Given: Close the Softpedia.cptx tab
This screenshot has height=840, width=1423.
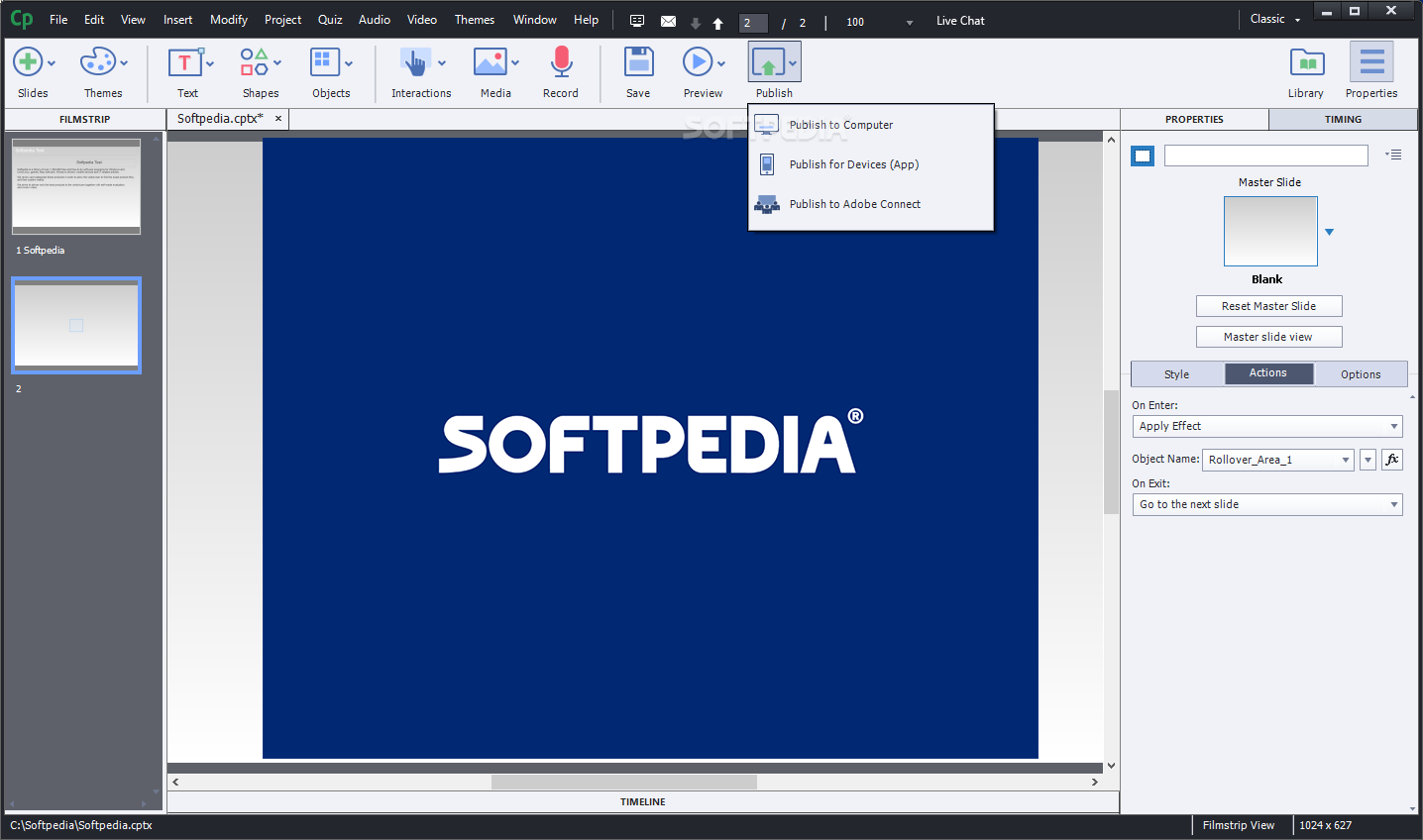Looking at the screenshot, I should pyautogui.click(x=278, y=119).
